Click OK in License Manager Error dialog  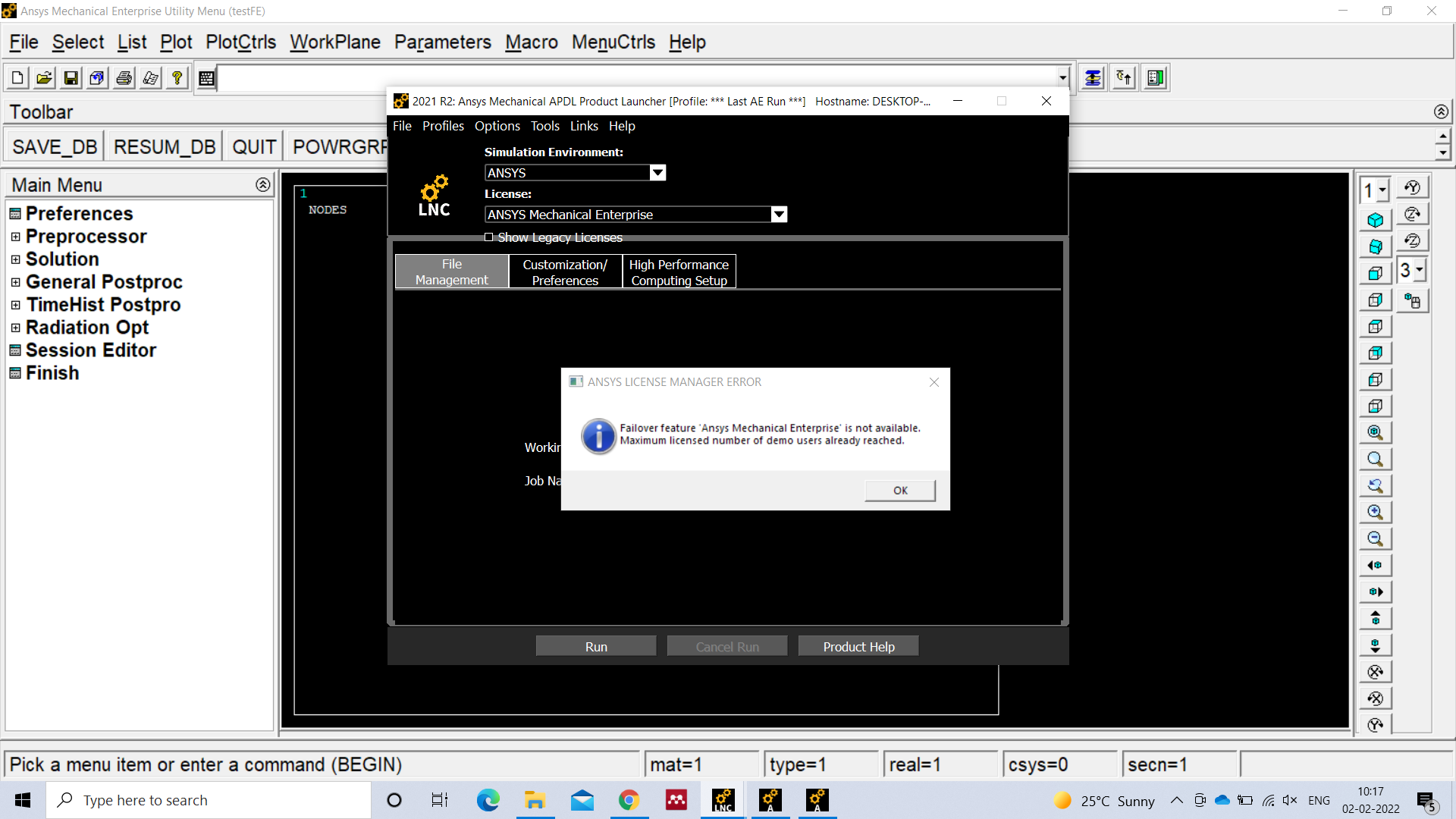[900, 491]
